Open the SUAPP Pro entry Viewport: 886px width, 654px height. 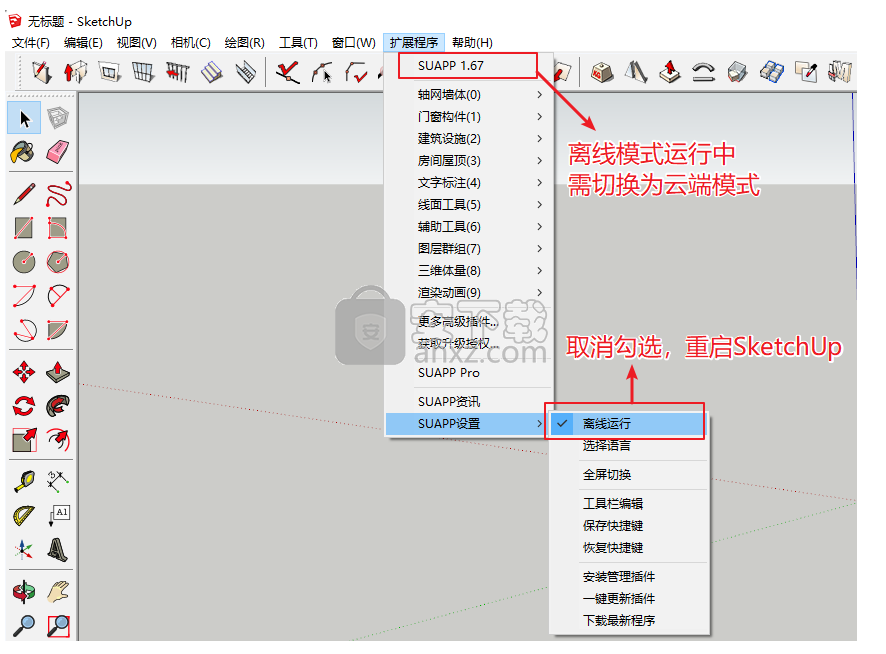[469, 373]
